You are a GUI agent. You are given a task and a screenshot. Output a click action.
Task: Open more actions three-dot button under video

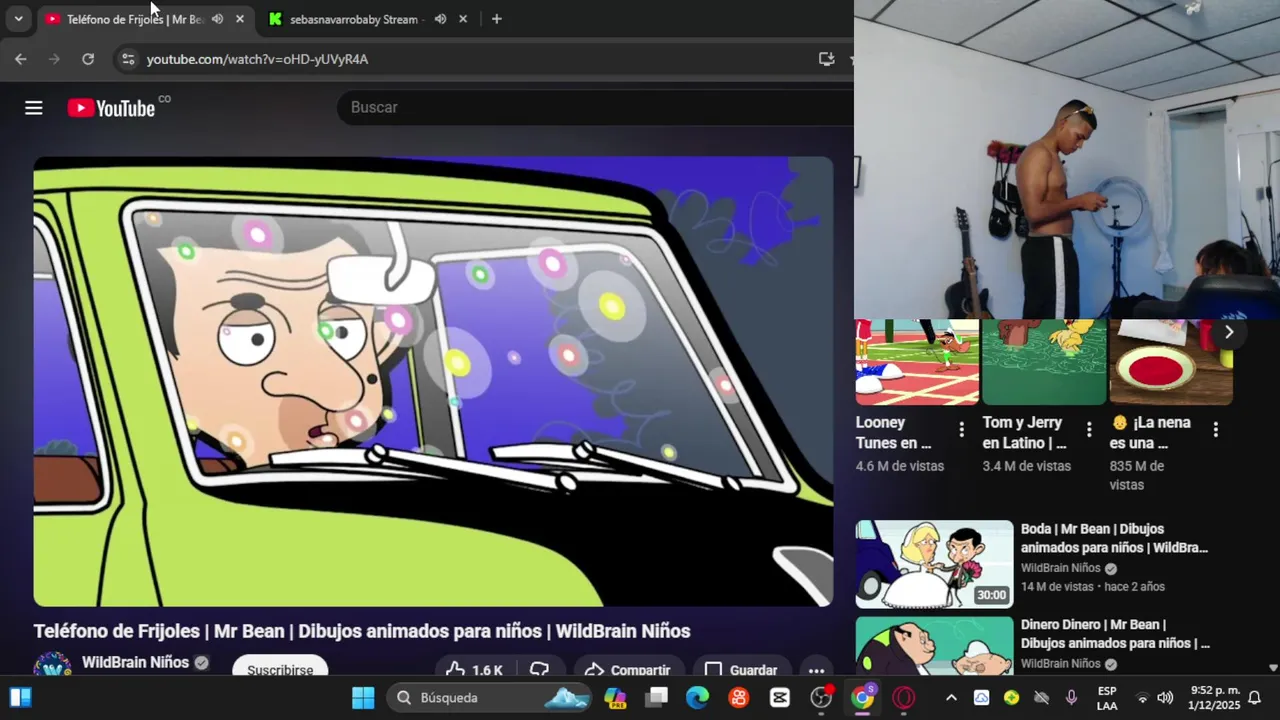(816, 670)
